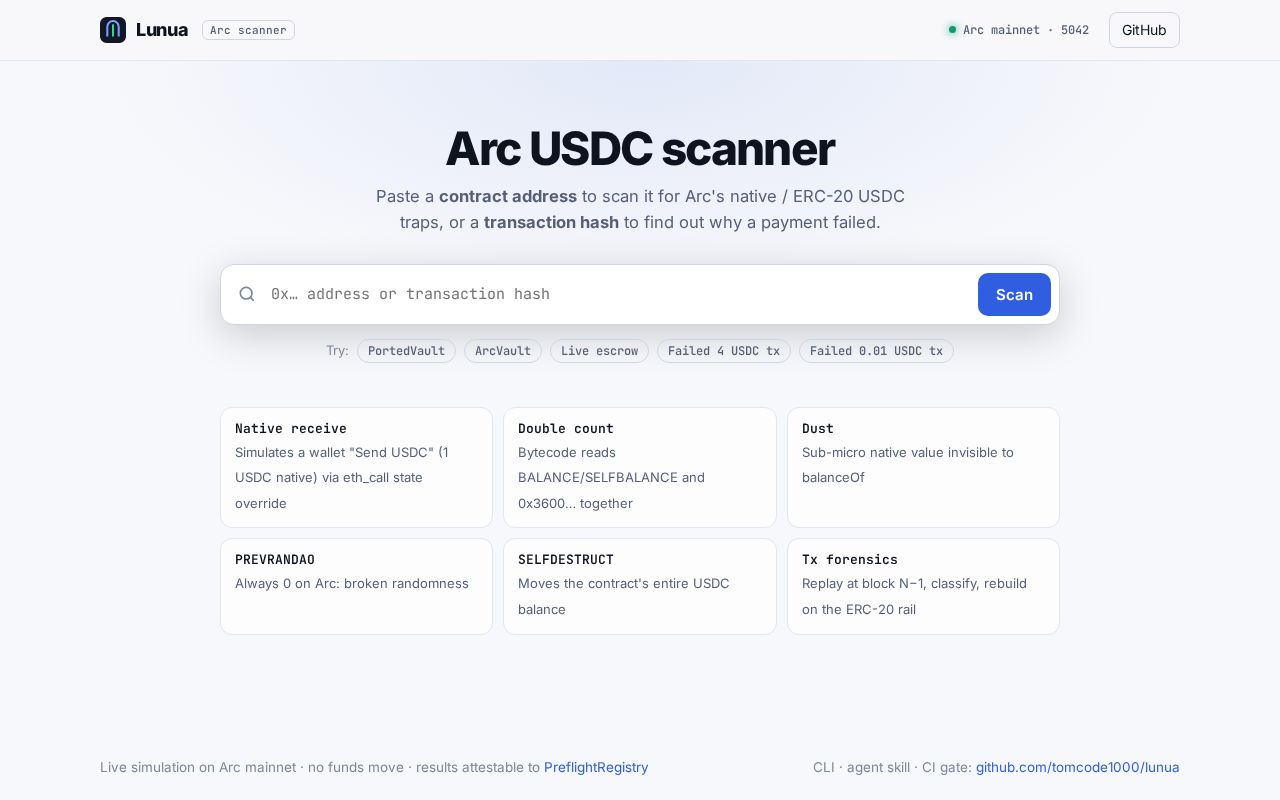Select the Tx forensics card
The height and width of the screenshot is (800, 1280).
[x=923, y=586]
